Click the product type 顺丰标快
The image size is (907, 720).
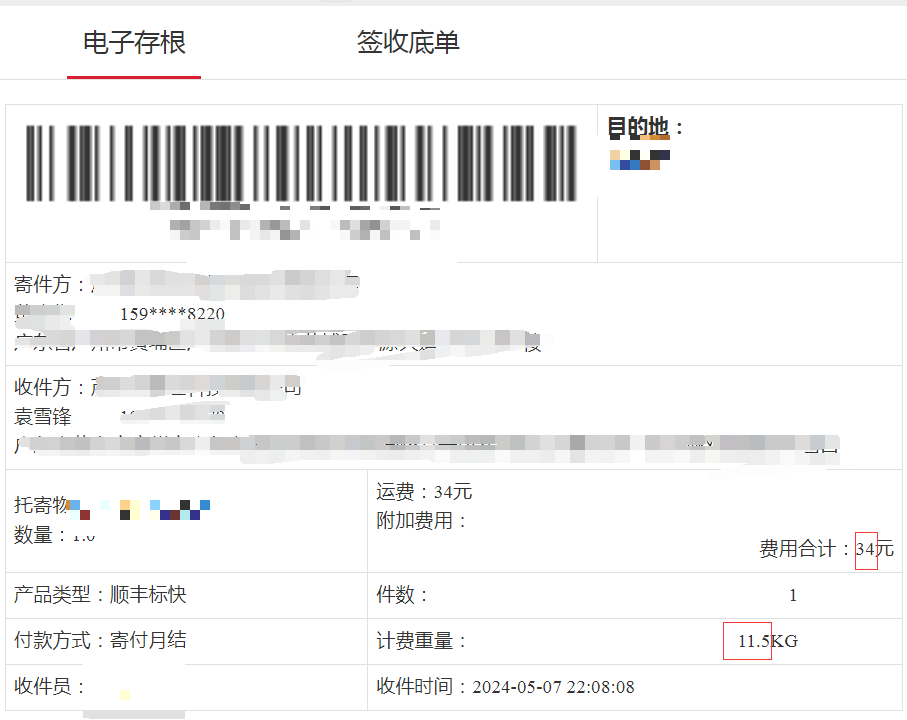point(148,595)
